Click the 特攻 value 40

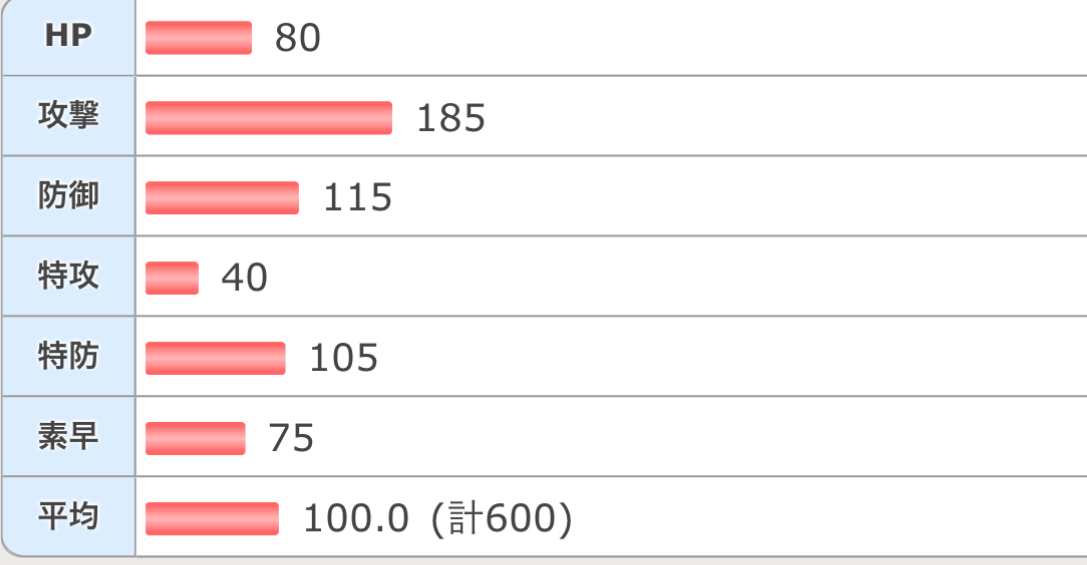tap(244, 278)
